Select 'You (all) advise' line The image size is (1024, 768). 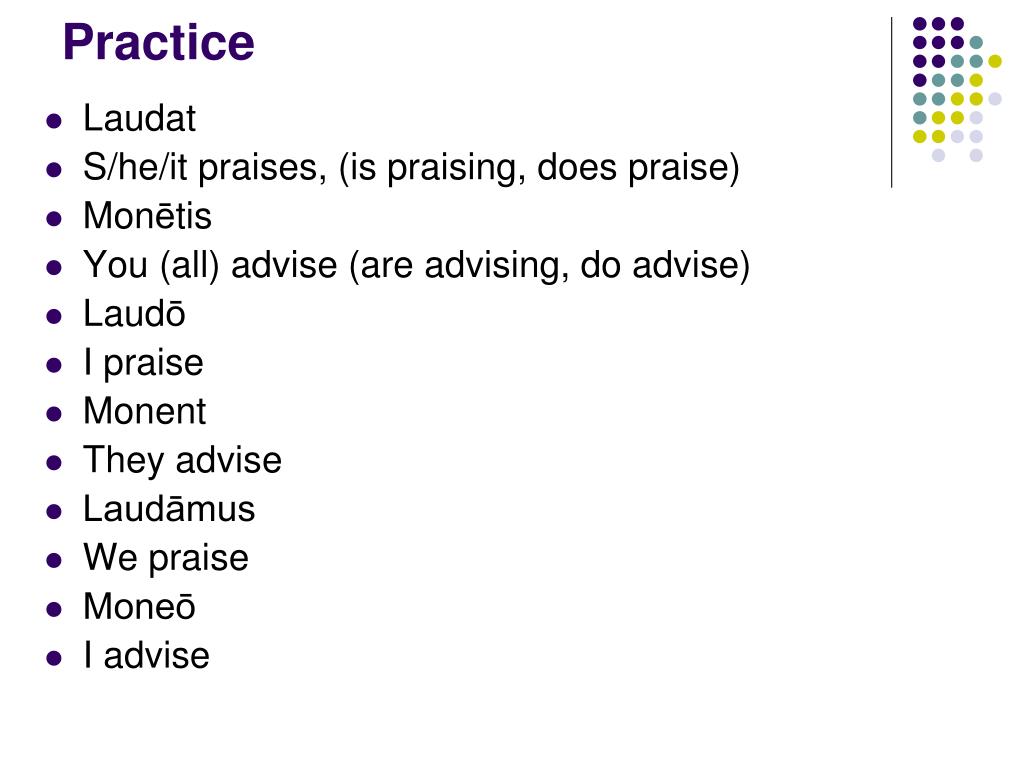click(417, 266)
